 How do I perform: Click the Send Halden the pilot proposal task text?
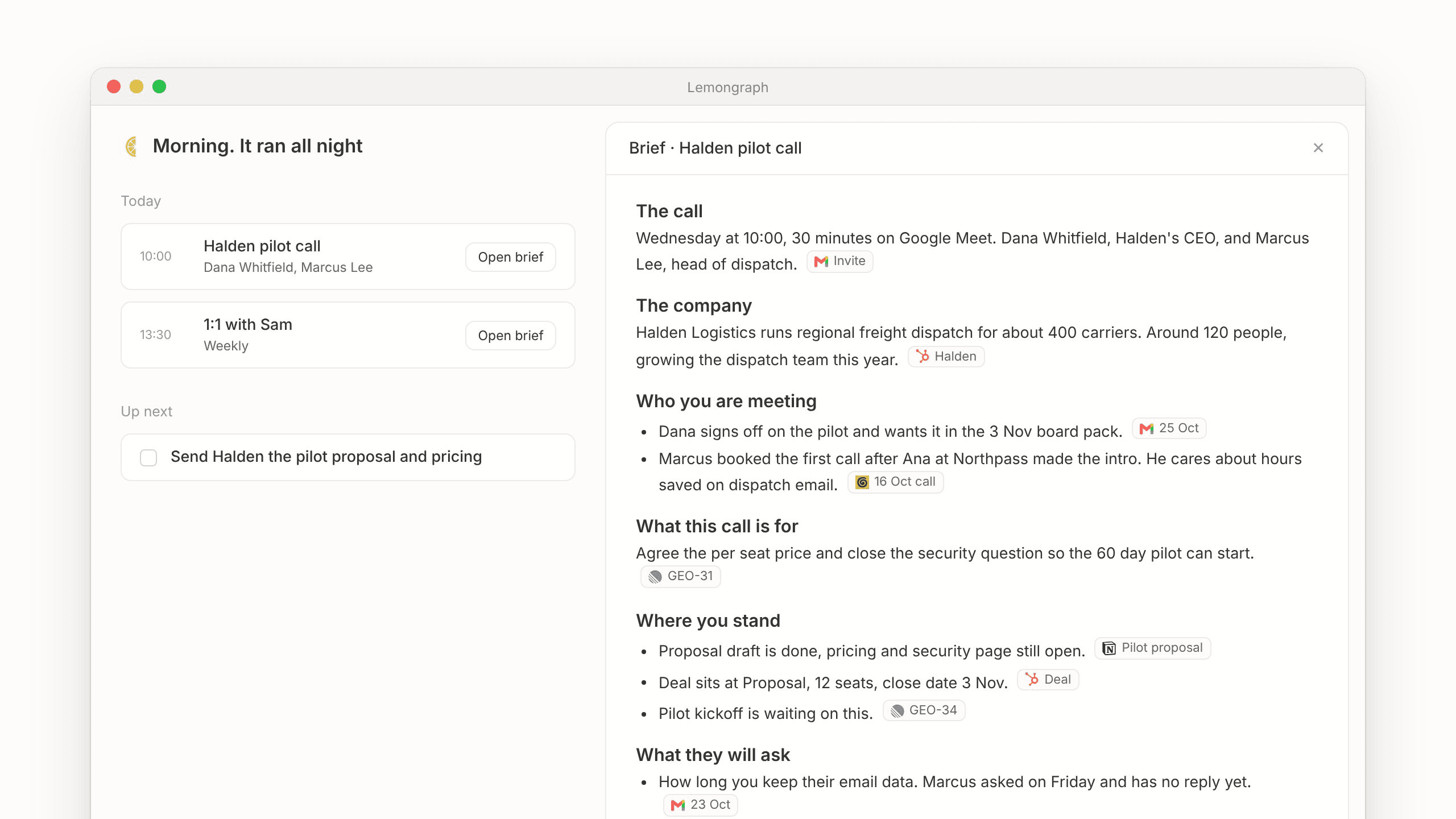(x=326, y=457)
